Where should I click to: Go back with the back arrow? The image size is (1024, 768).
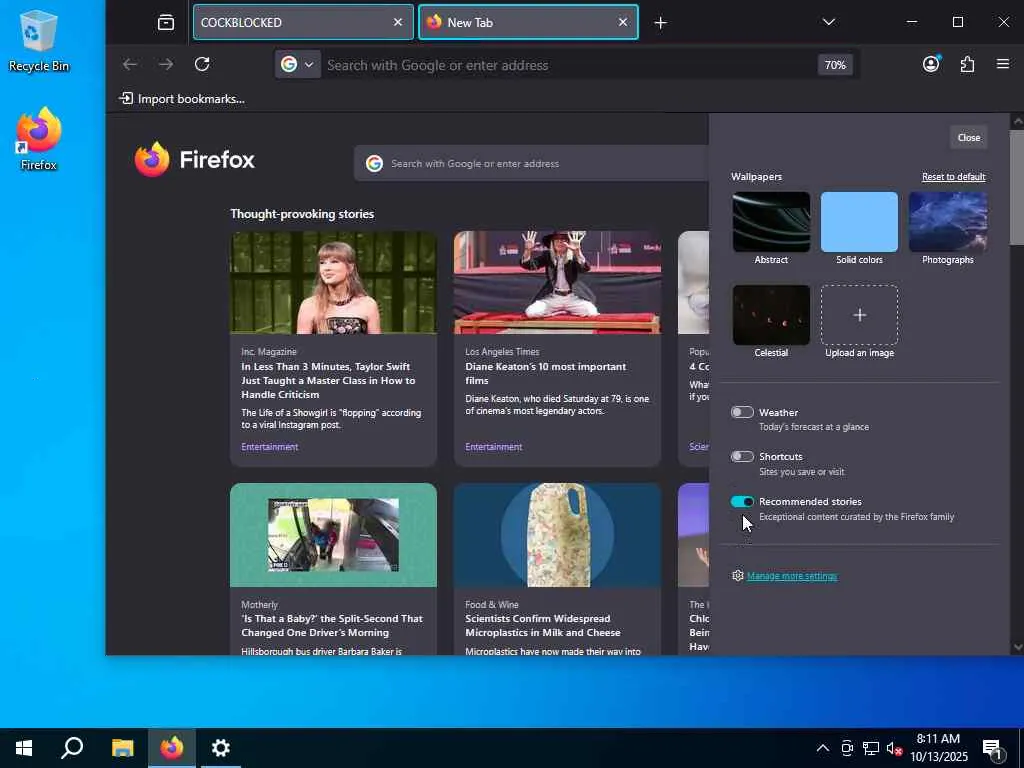(130, 64)
